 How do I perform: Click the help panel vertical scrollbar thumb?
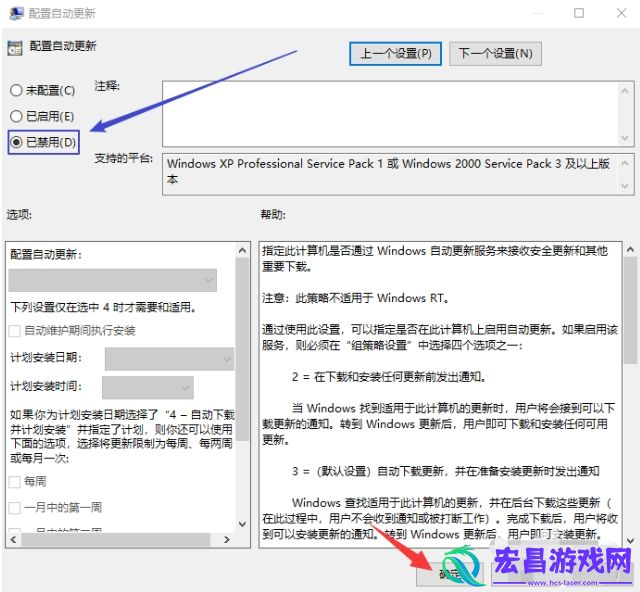pyautogui.click(x=631, y=310)
